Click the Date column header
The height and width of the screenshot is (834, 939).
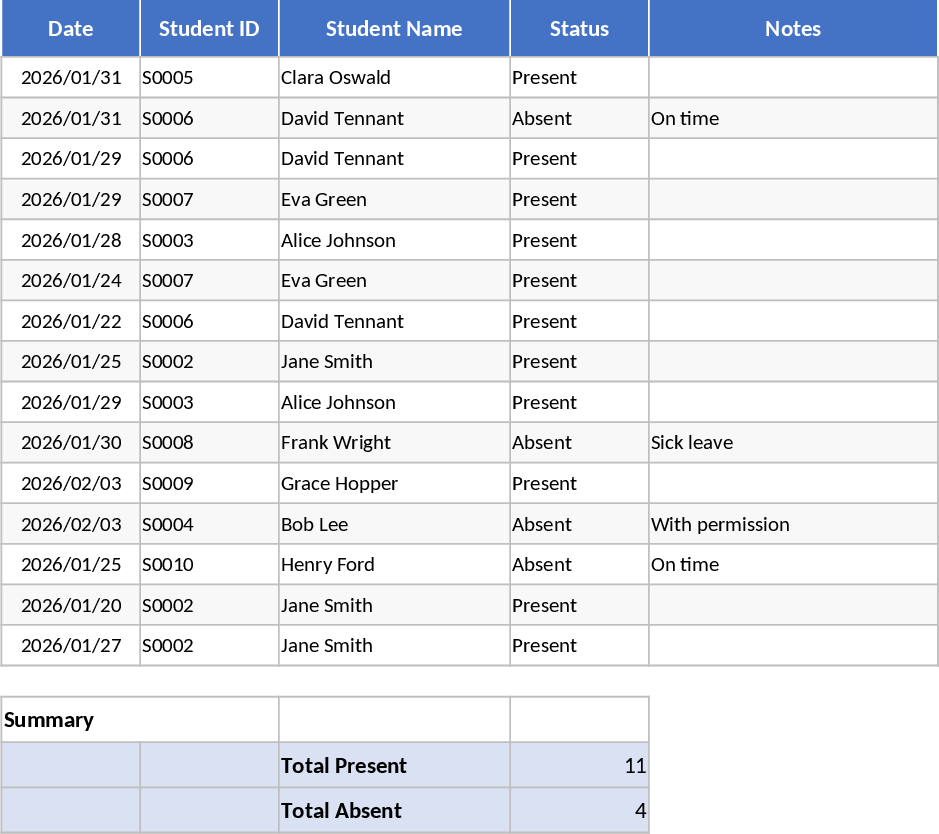click(70, 28)
